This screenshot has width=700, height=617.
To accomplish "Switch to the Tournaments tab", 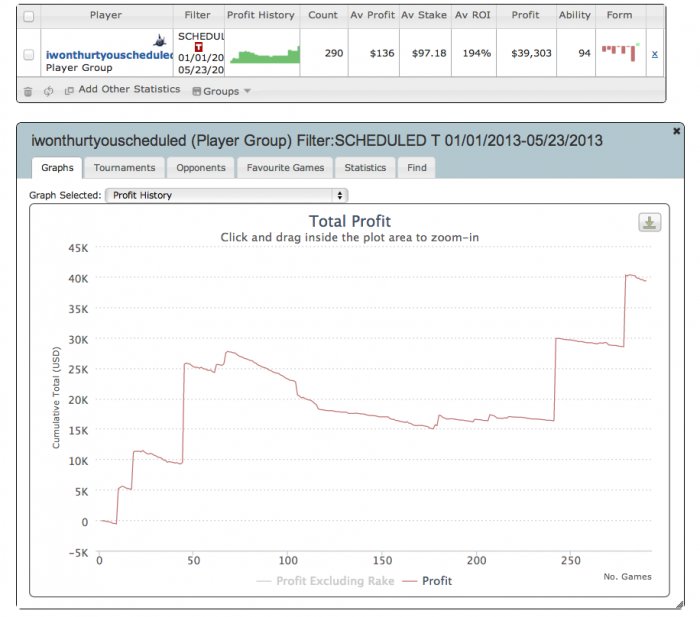I will point(125,168).
